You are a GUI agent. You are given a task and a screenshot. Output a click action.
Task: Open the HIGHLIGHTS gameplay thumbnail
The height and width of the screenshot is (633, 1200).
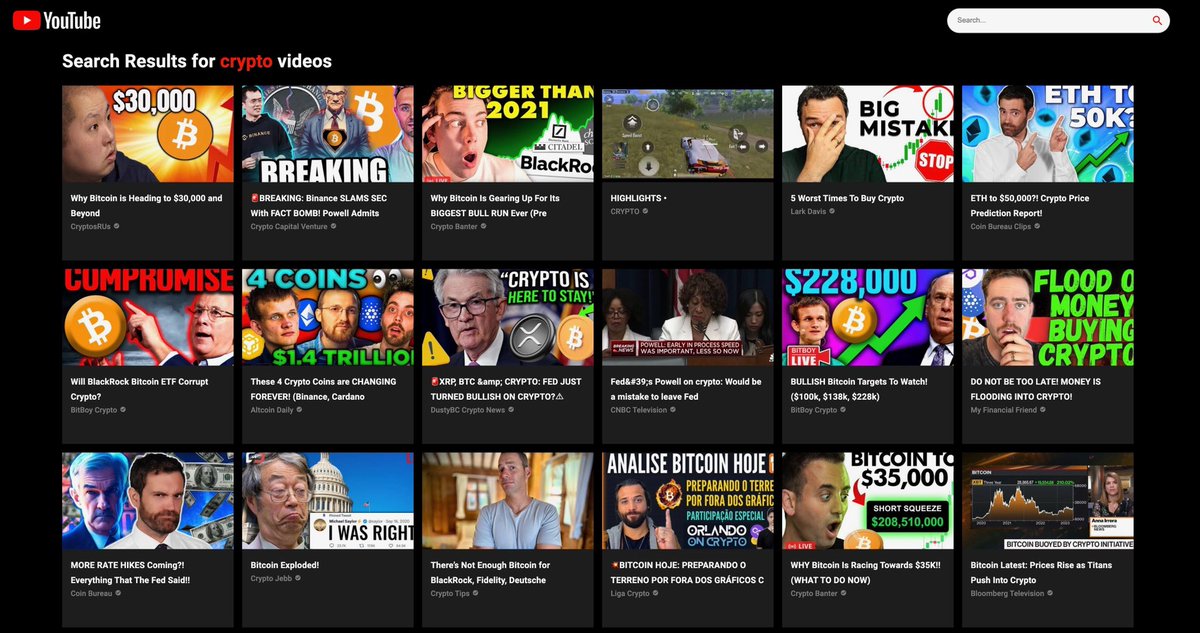point(687,133)
